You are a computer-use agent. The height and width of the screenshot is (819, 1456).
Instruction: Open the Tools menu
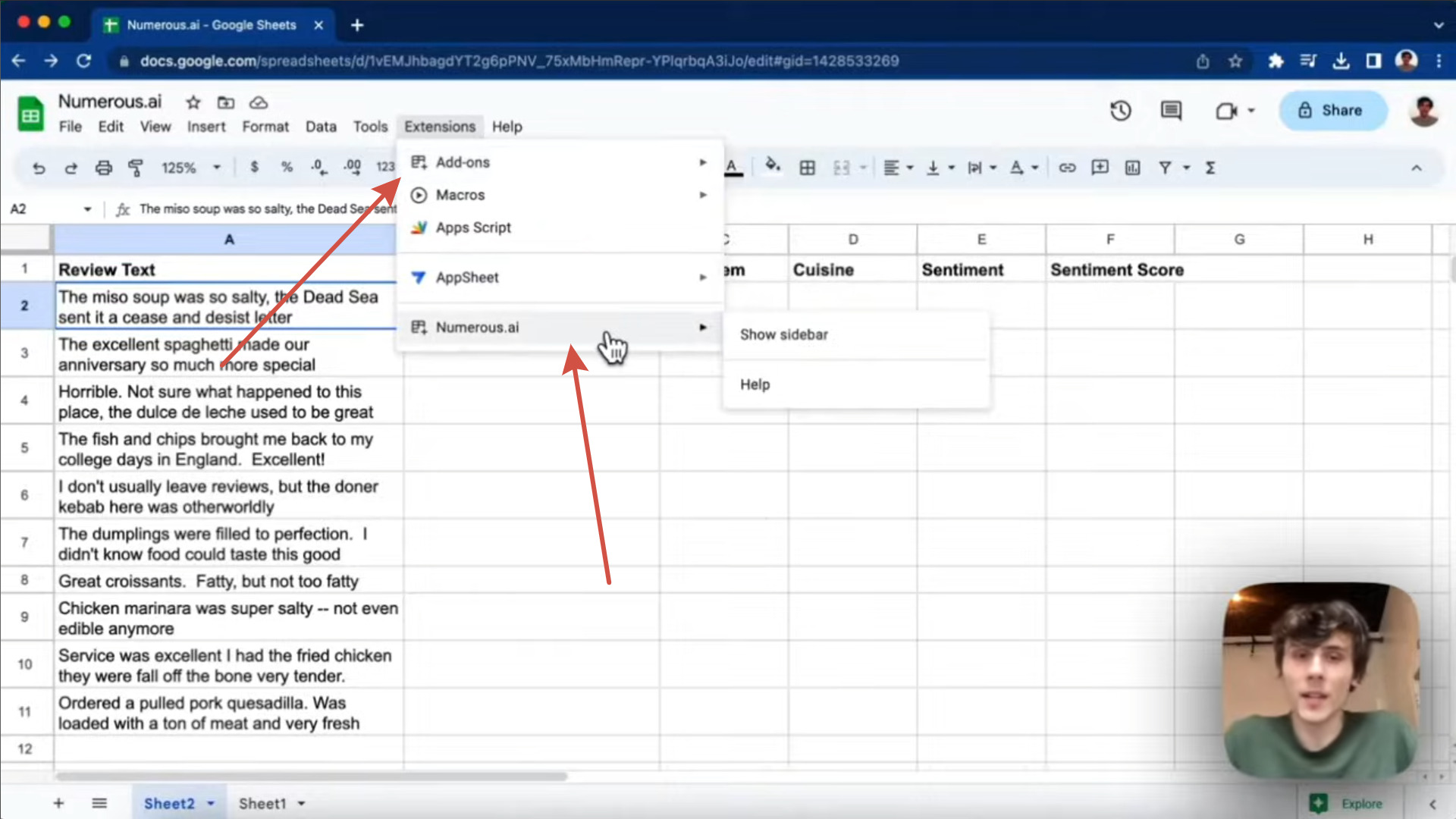370,127
